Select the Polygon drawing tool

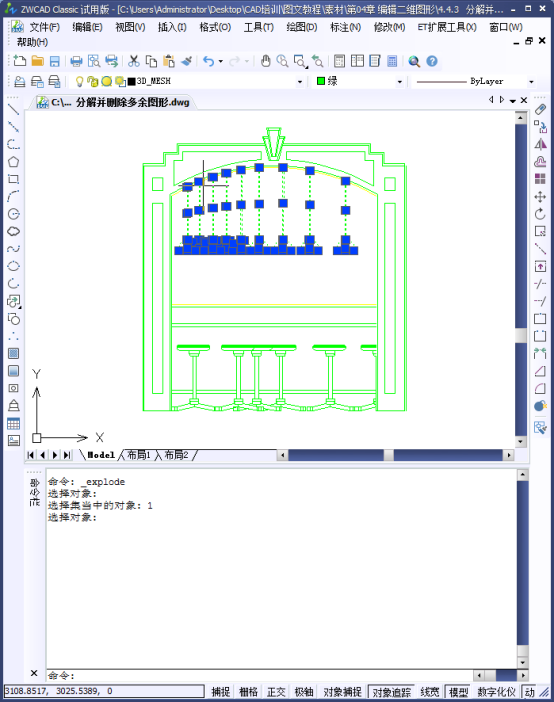click(x=13, y=162)
